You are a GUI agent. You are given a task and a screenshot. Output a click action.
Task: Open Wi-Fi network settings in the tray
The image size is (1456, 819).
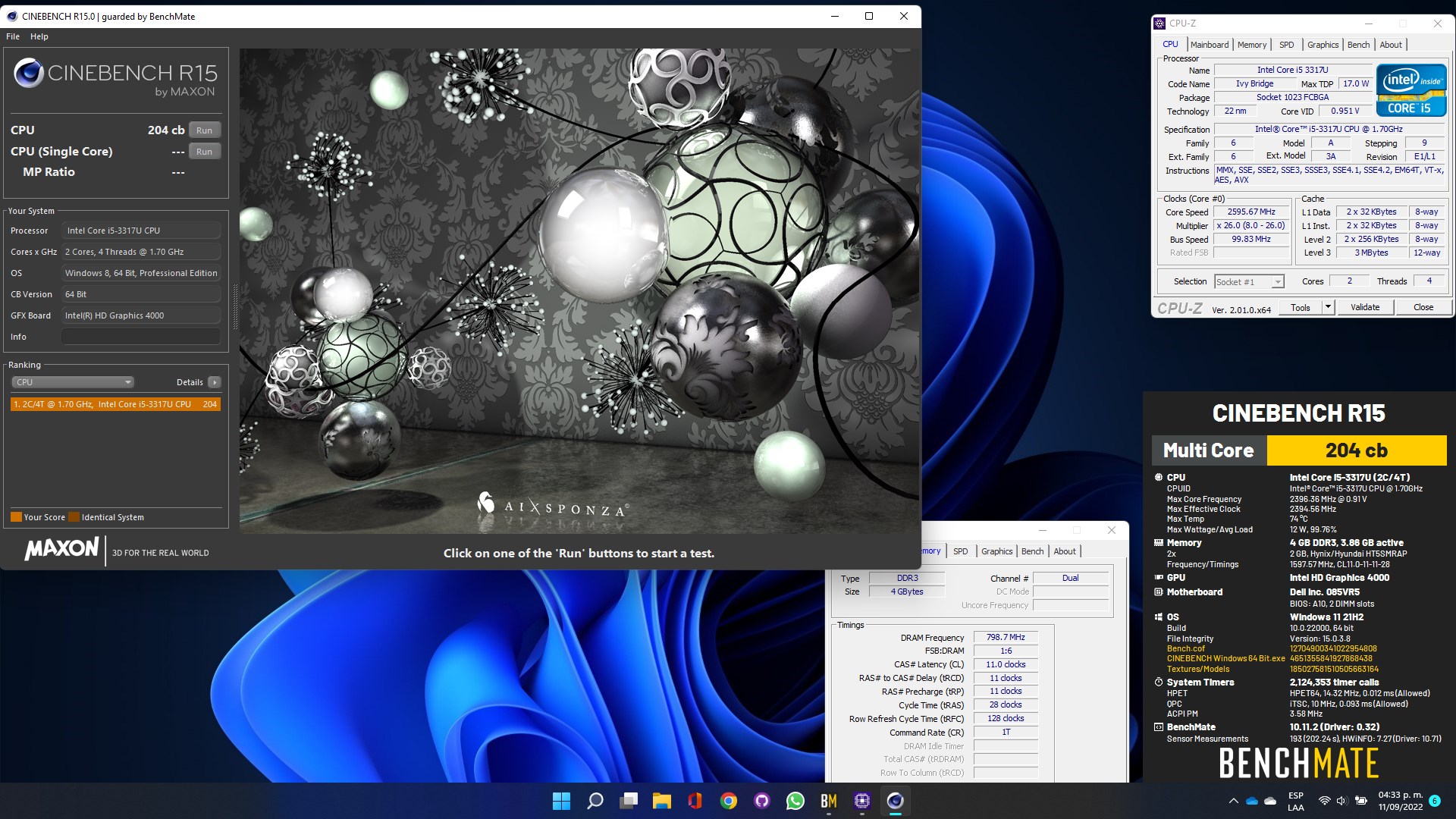(1325, 801)
